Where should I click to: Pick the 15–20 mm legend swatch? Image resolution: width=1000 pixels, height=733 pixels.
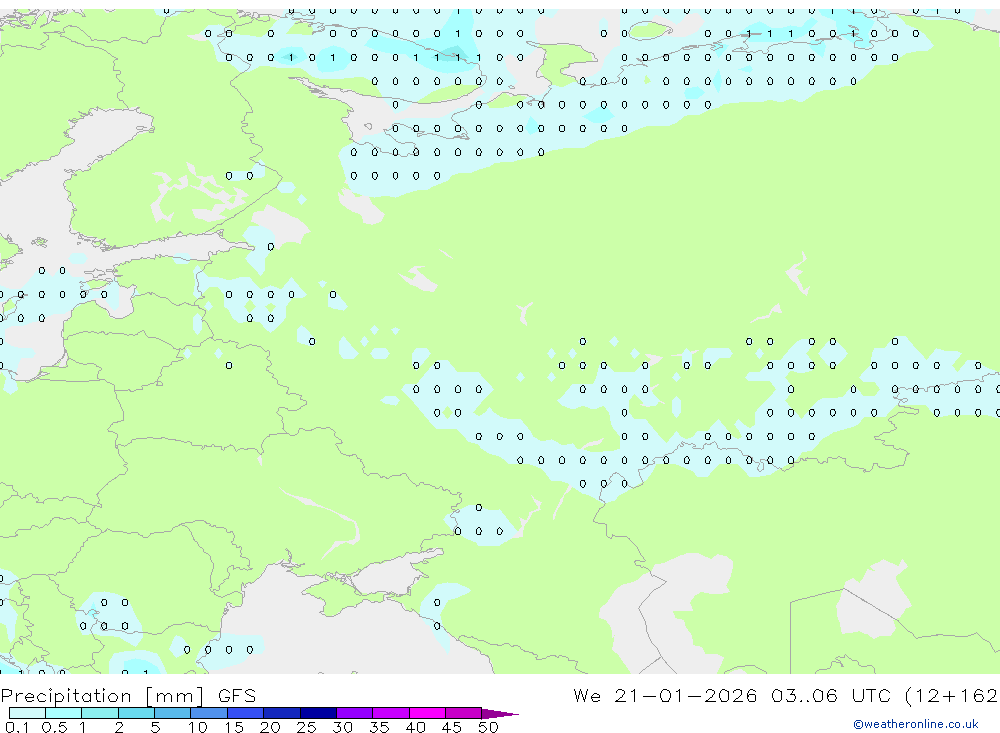[x=246, y=713]
